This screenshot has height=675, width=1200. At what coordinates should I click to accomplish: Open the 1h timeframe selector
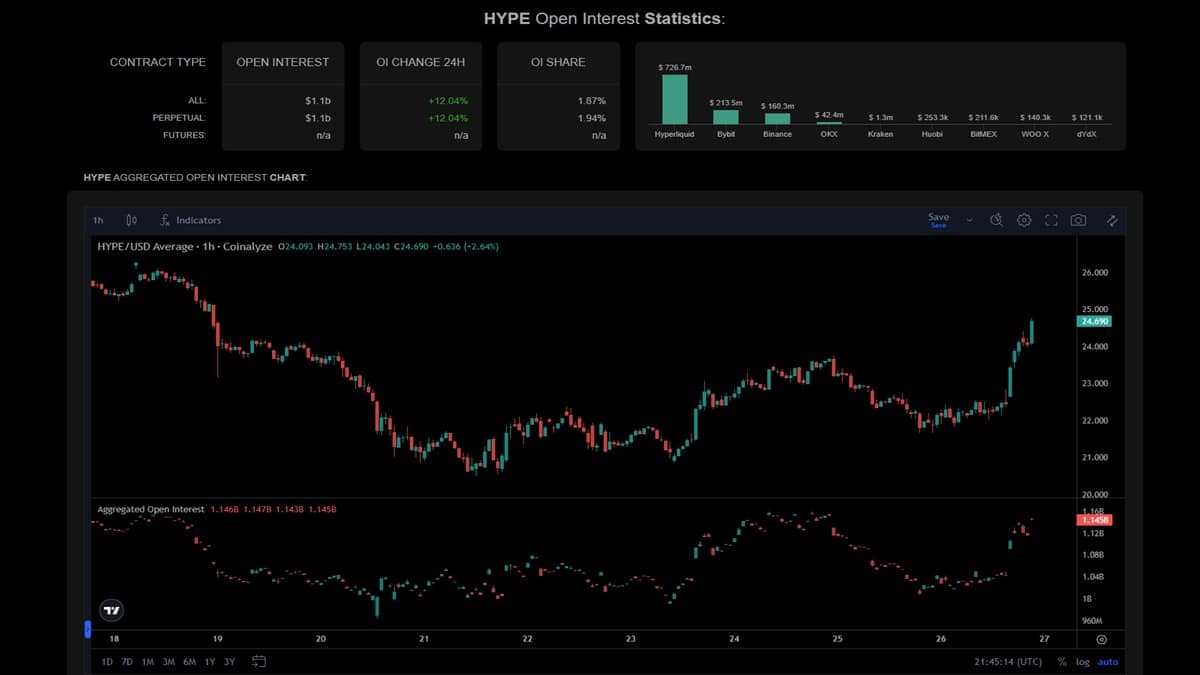[97, 219]
